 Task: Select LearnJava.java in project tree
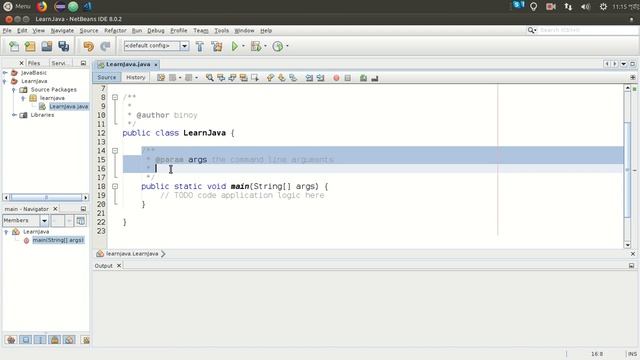coord(69,107)
